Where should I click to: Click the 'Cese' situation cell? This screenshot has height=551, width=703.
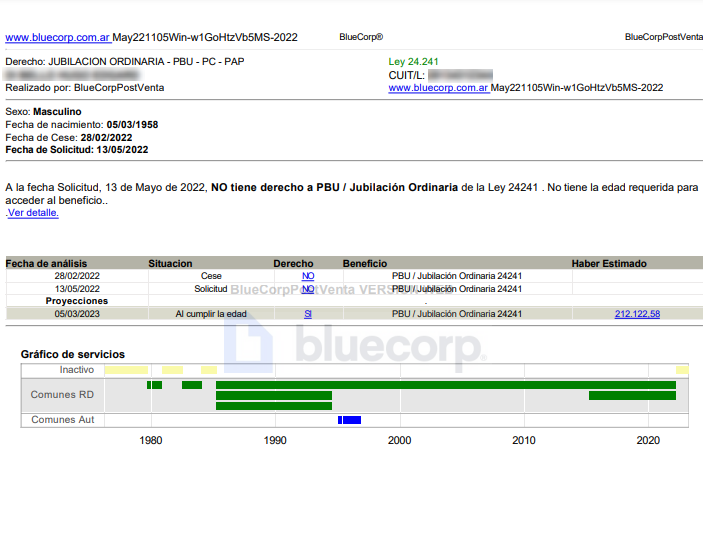(211, 276)
